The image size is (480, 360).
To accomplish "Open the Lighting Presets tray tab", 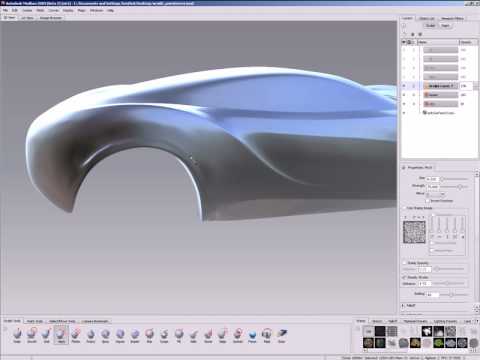I will tap(445, 321).
